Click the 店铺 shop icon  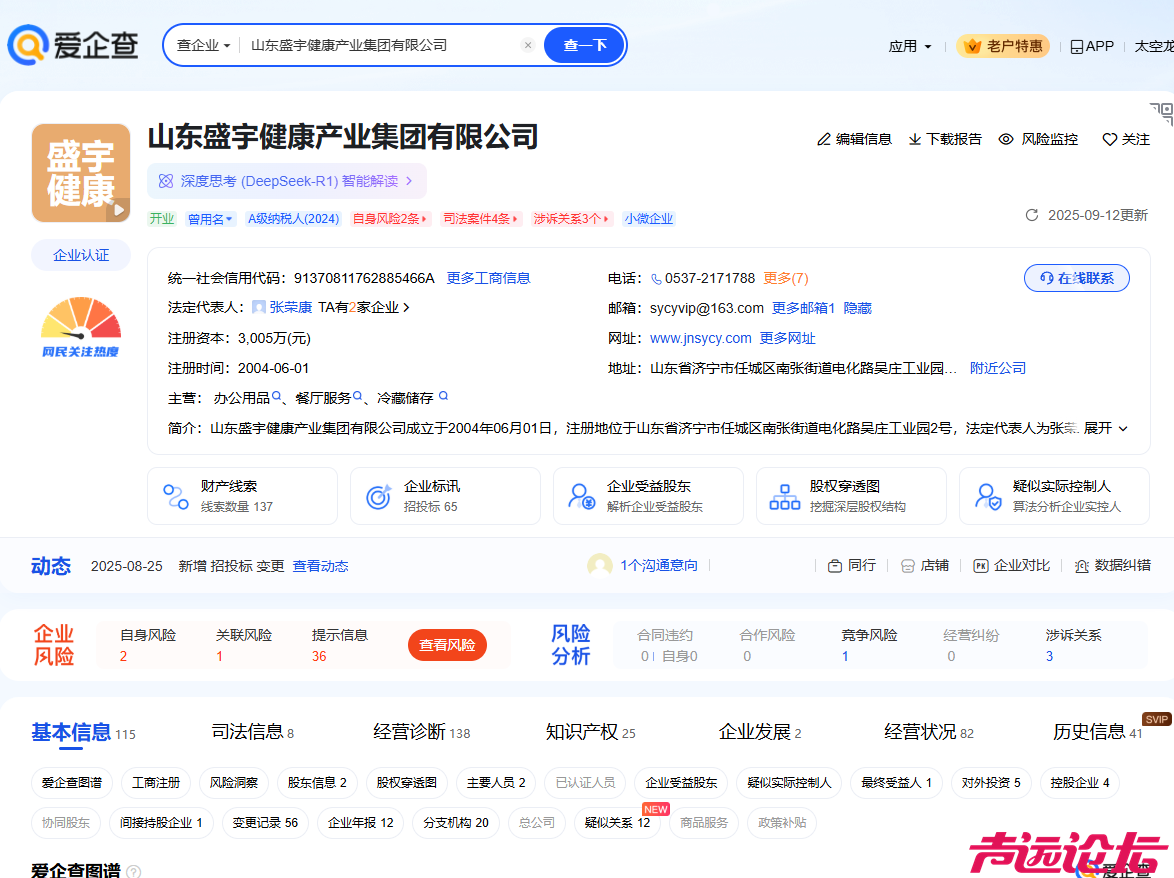(907, 566)
